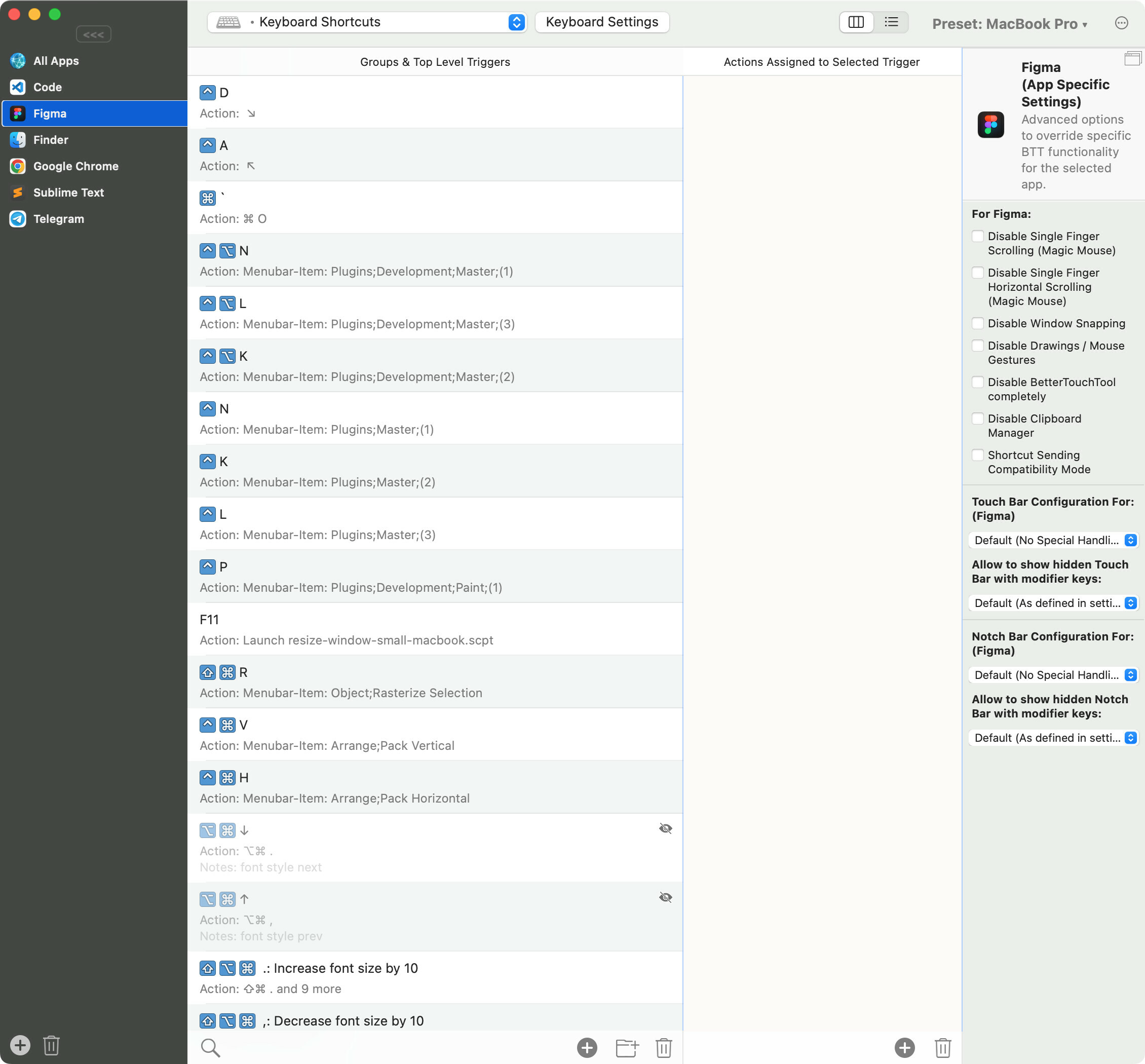Viewport: 1145px width, 1064px height.
Task: Open hidden Touch Bar modifier keys dropdown
Action: 1053,603
